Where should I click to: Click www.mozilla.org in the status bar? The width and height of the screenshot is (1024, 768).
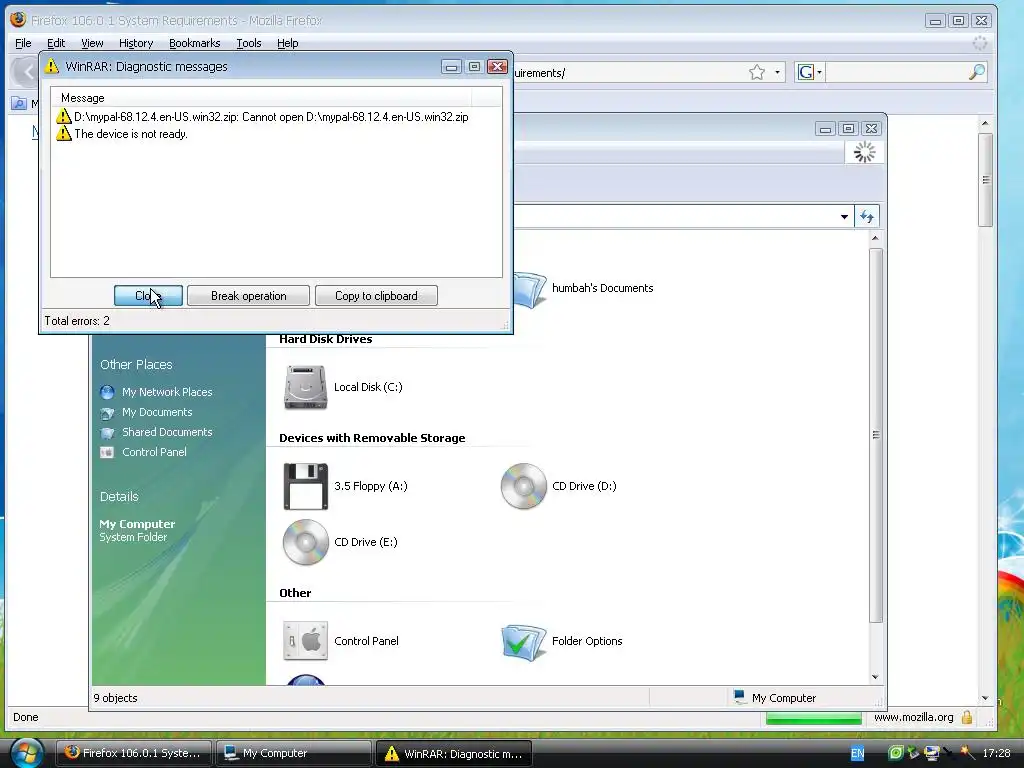tap(914, 717)
